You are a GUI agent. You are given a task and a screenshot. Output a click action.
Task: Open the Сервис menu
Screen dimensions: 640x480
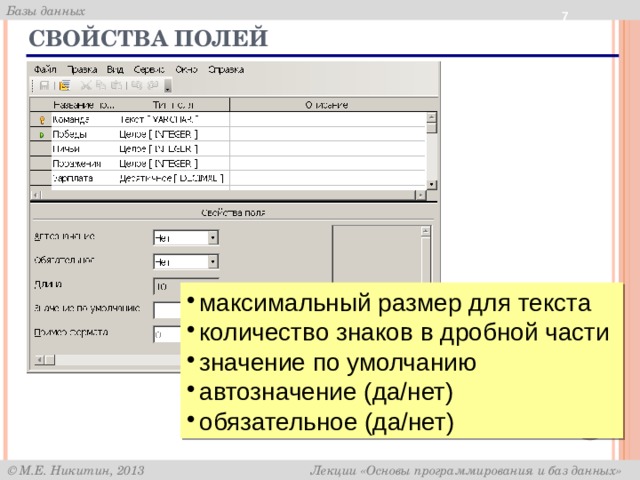tap(149, 69)
